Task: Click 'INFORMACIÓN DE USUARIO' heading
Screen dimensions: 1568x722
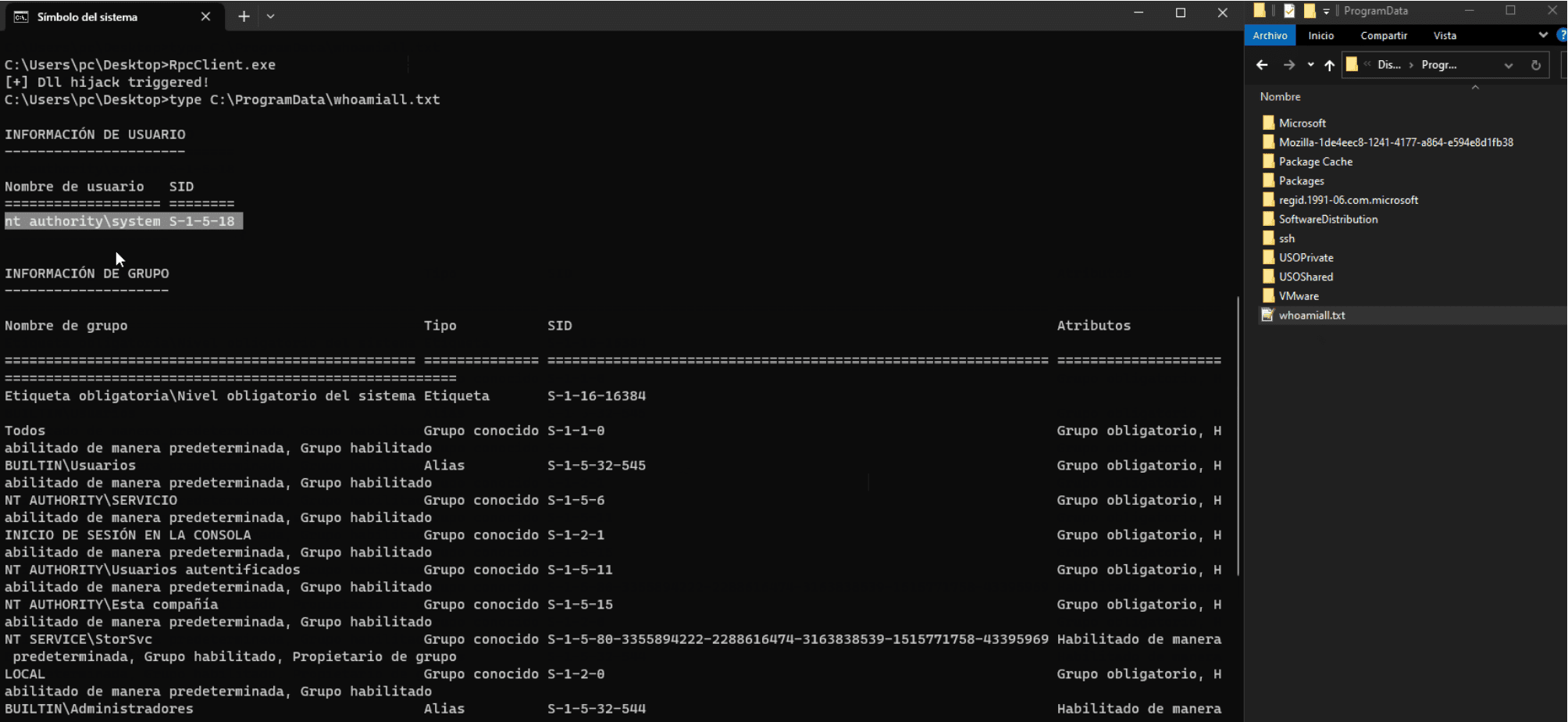Action: 95,134
